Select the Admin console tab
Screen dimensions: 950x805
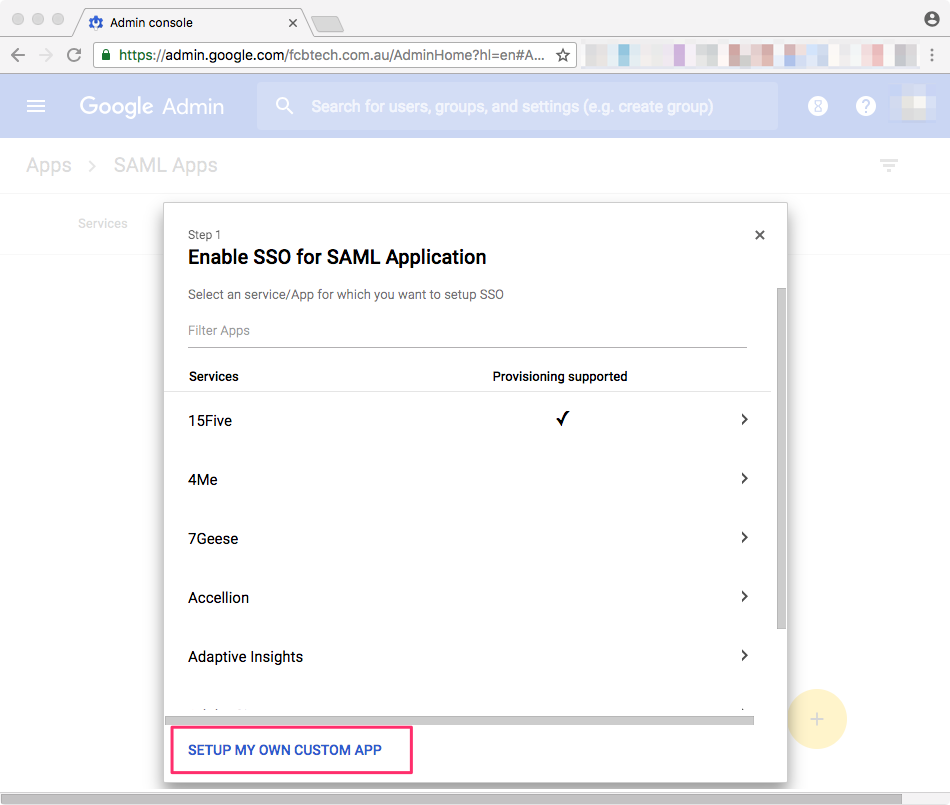(x=191, y=23)
